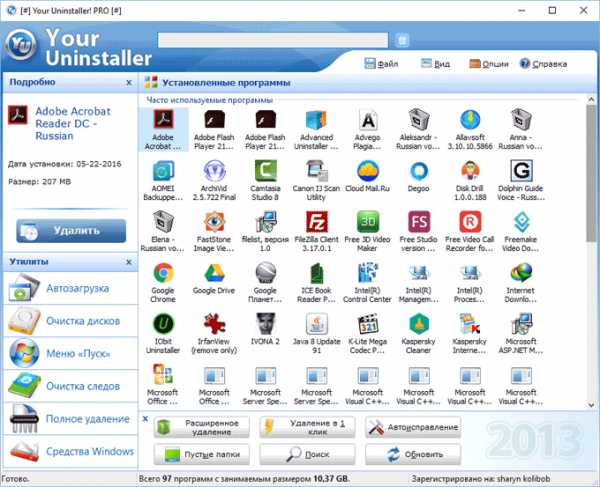
Task: Open Средства Windows utility
Action: pyautogui.click(x=70, y=451)
